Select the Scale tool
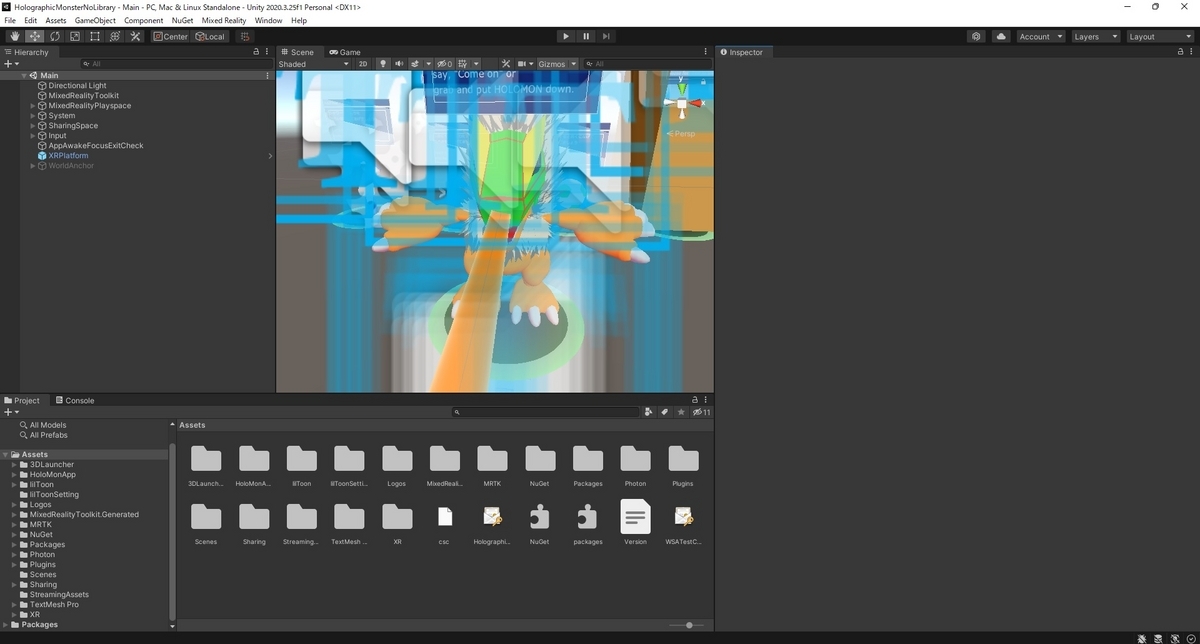 click(74, 36)
